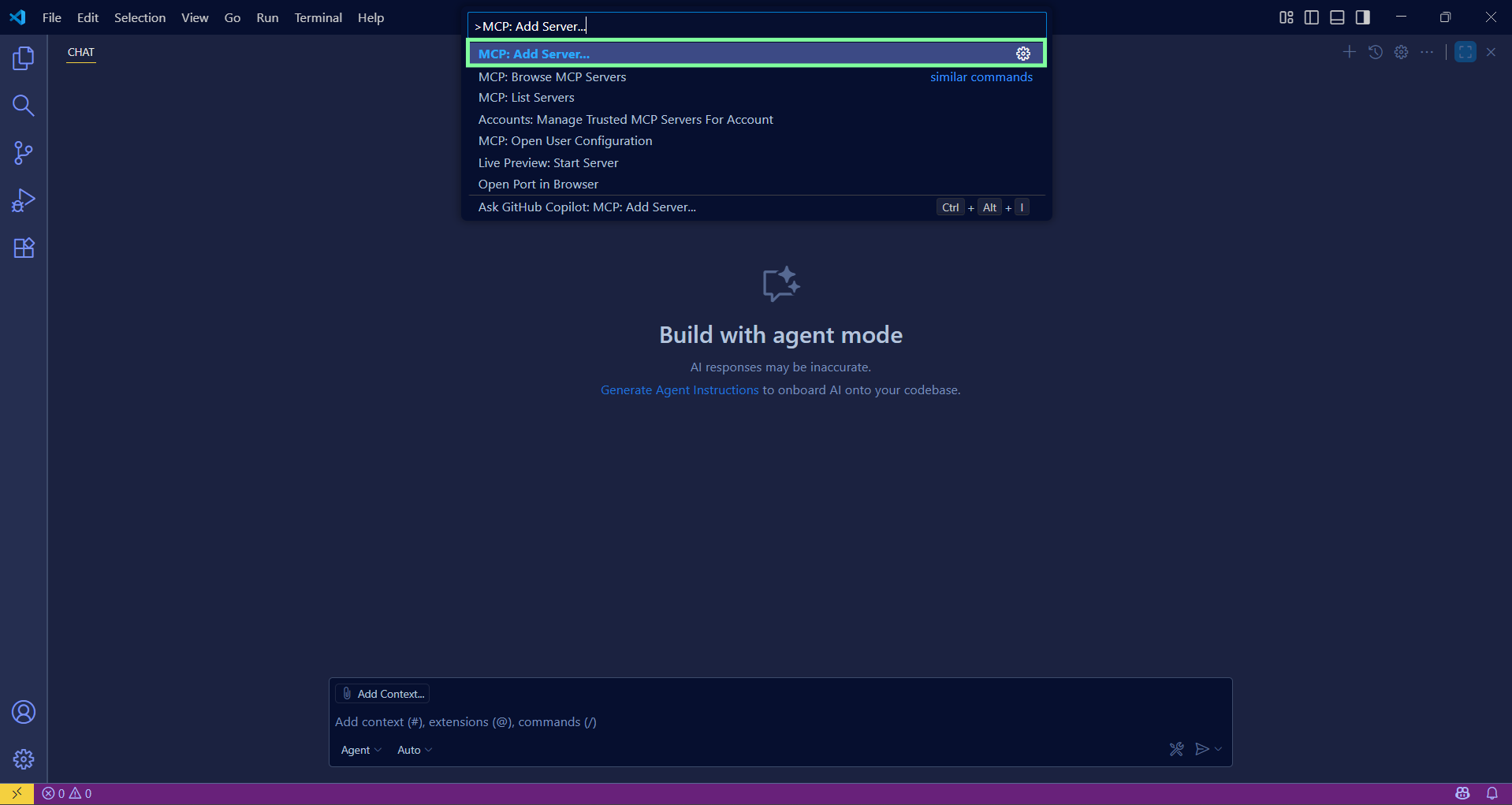Click Generate Agent Instructions link
The image size is (1512, 805).
tap(680, 390)
